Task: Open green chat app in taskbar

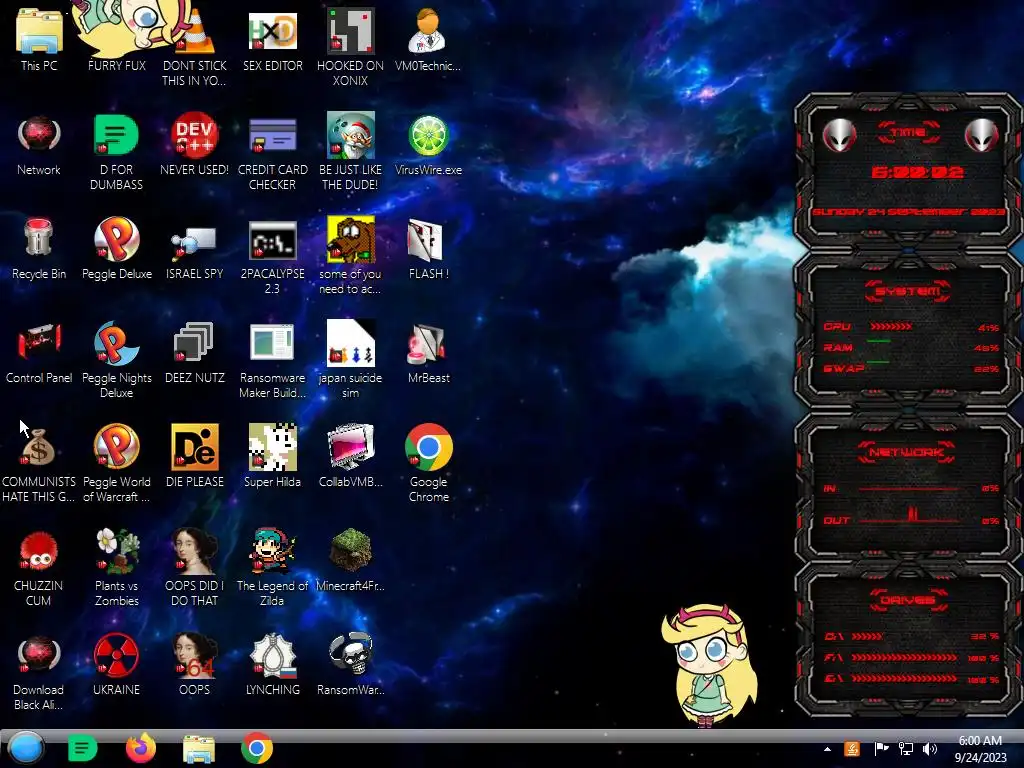Action: 82,748
